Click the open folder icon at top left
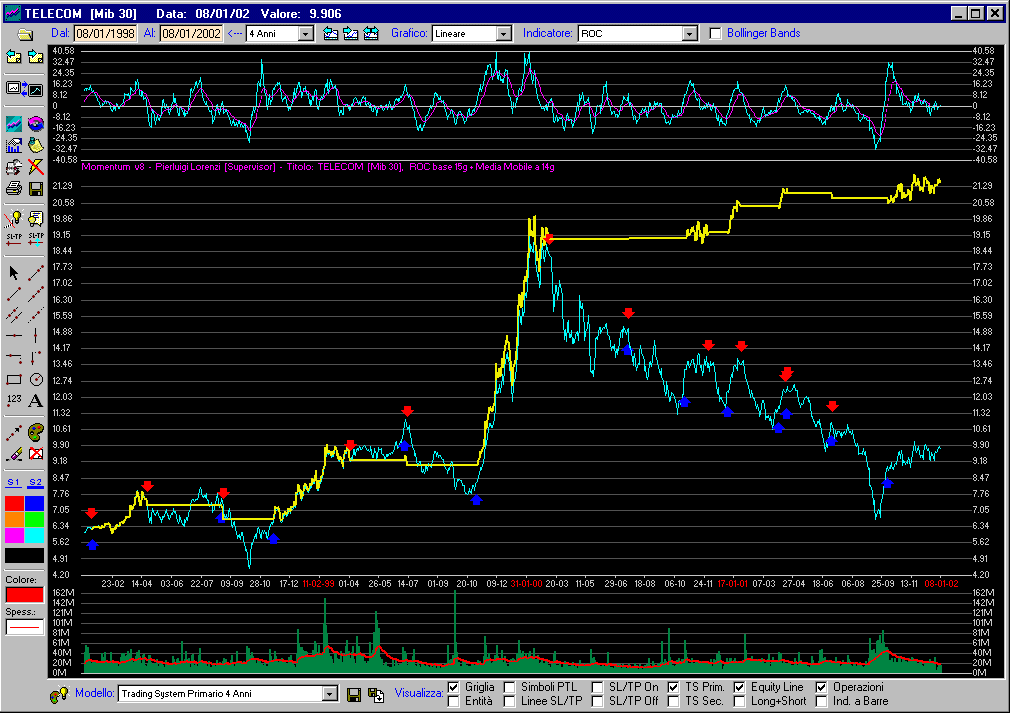Screen dimensions: 1010x713 [x=25, y=34]
